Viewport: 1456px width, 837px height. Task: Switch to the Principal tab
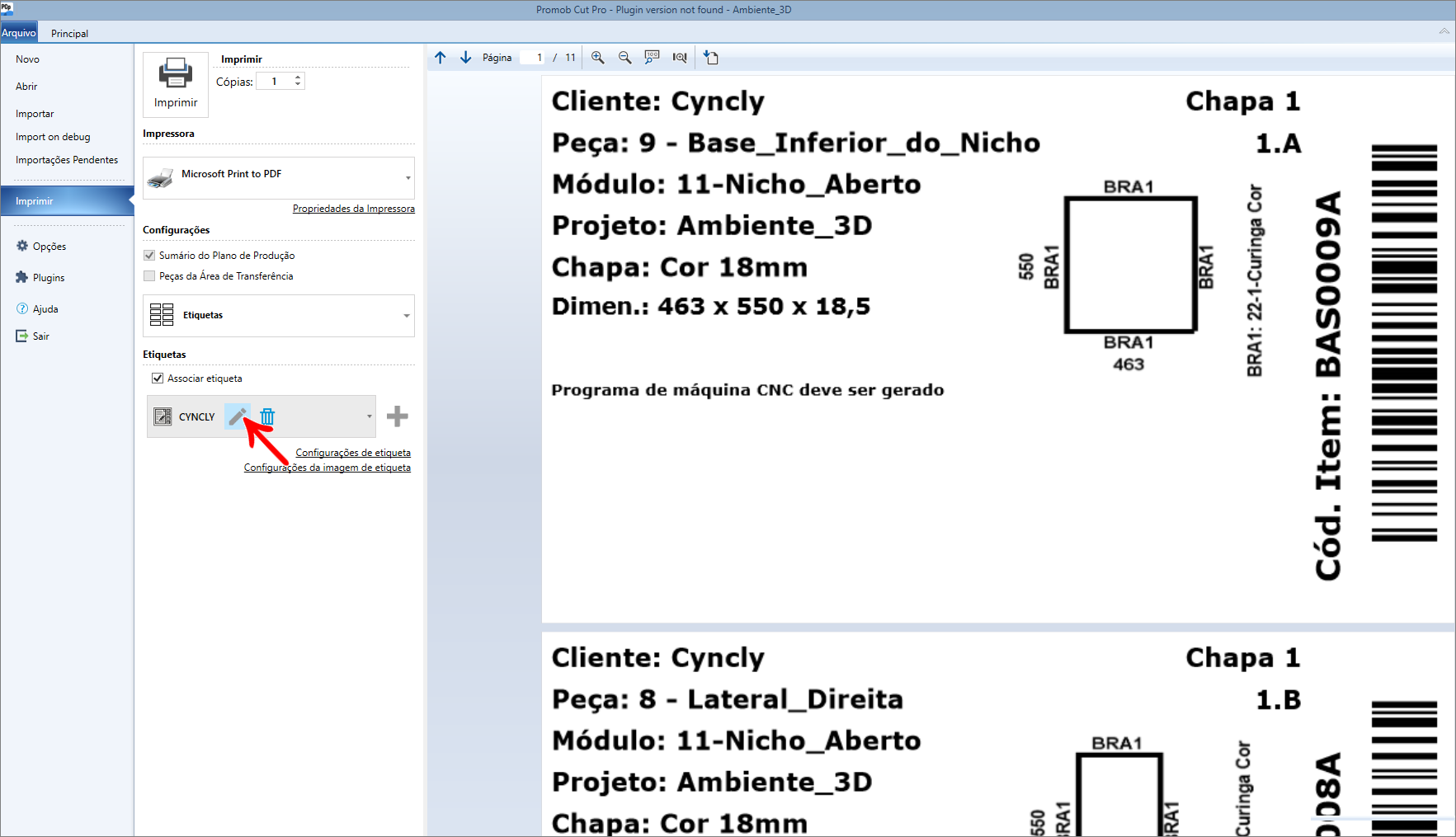69,34
